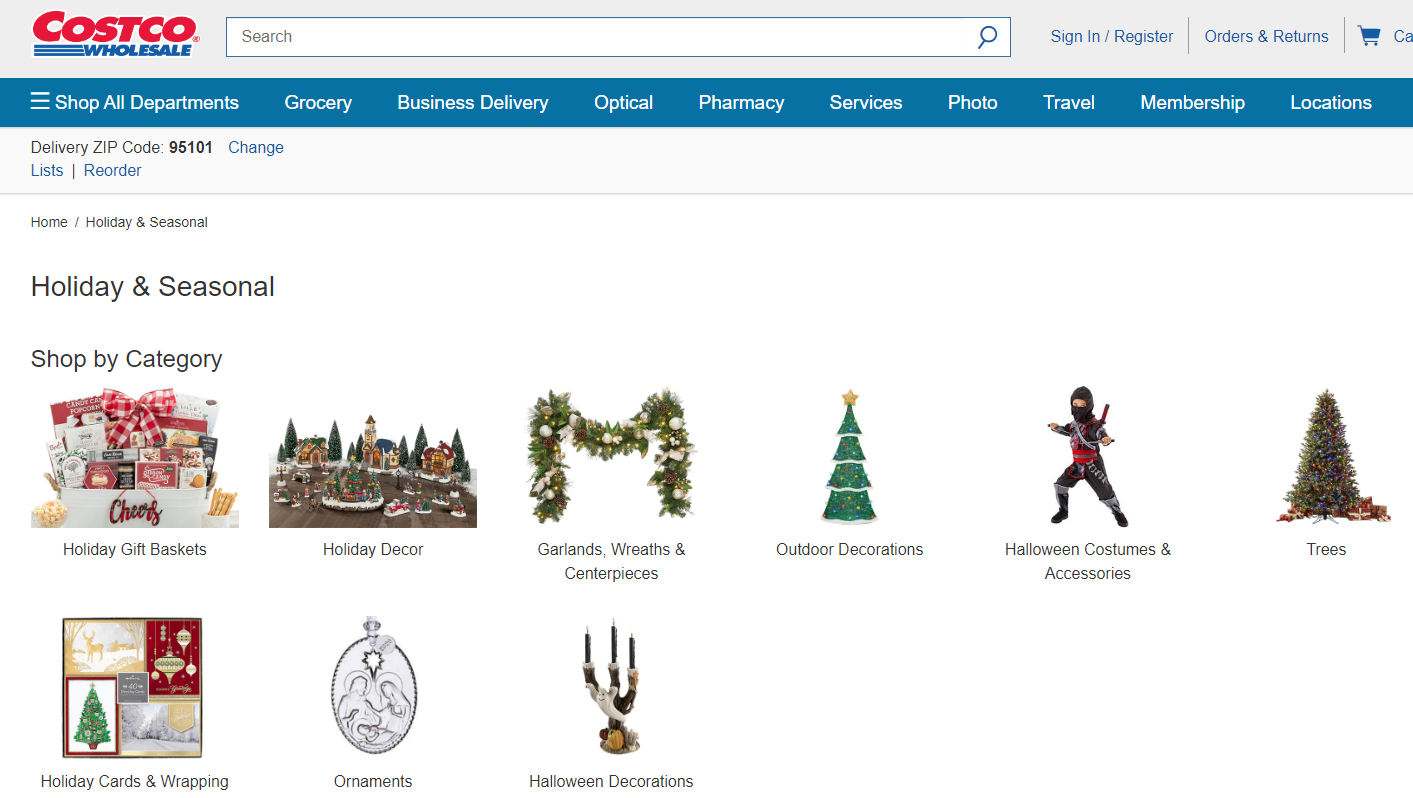Select the Halloween Costumes ninja image
Viewport: 1413px width, 798px height.
(x=1088, y=458)
